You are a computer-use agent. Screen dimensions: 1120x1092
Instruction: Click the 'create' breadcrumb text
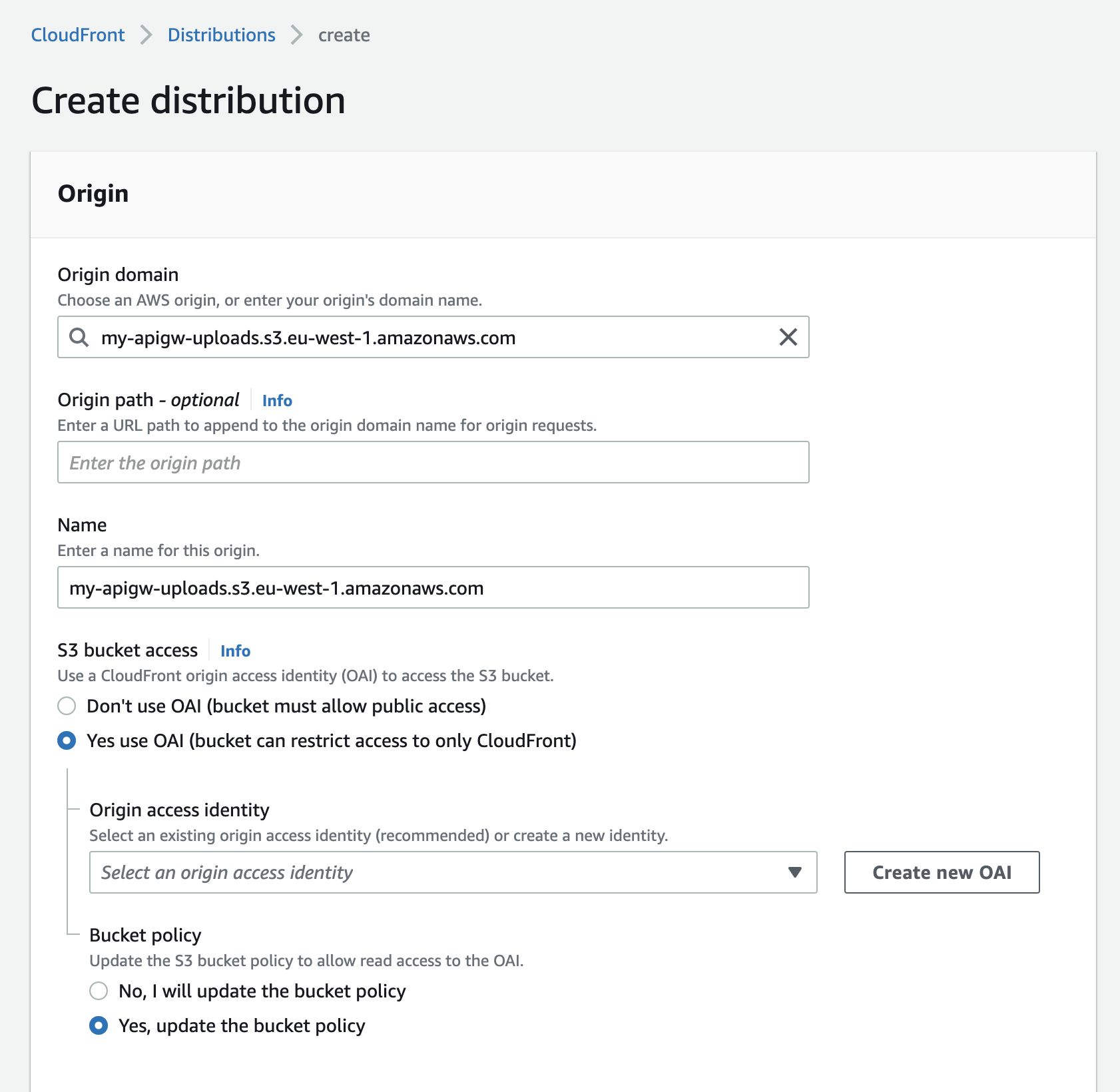[x=344, y=35]
